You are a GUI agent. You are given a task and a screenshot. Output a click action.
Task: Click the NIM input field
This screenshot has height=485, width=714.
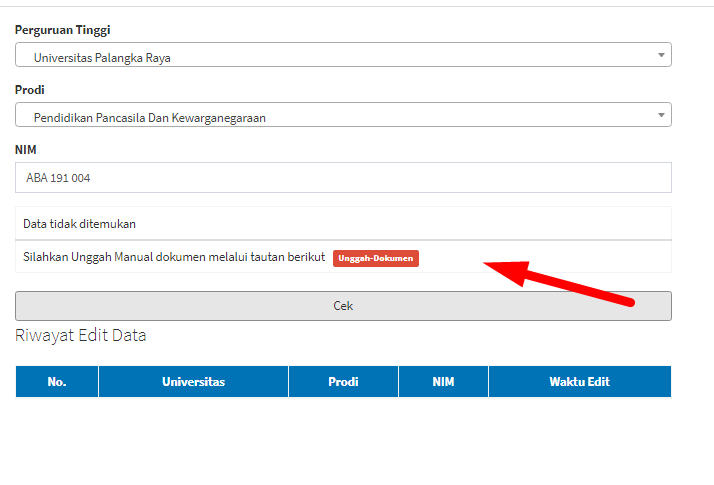click(343, 178)
